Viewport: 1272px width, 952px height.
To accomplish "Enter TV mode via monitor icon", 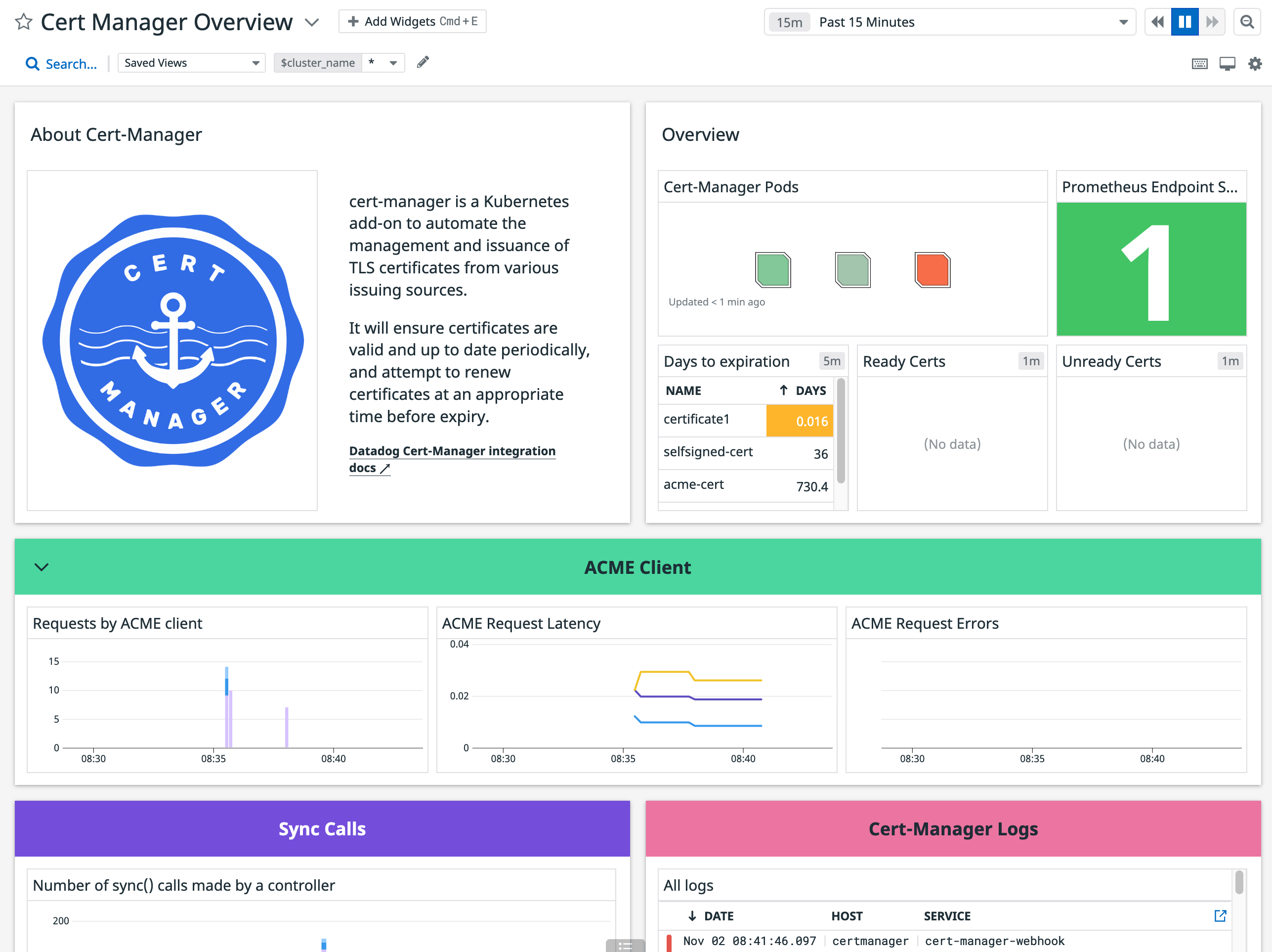I will [1227, 64].
